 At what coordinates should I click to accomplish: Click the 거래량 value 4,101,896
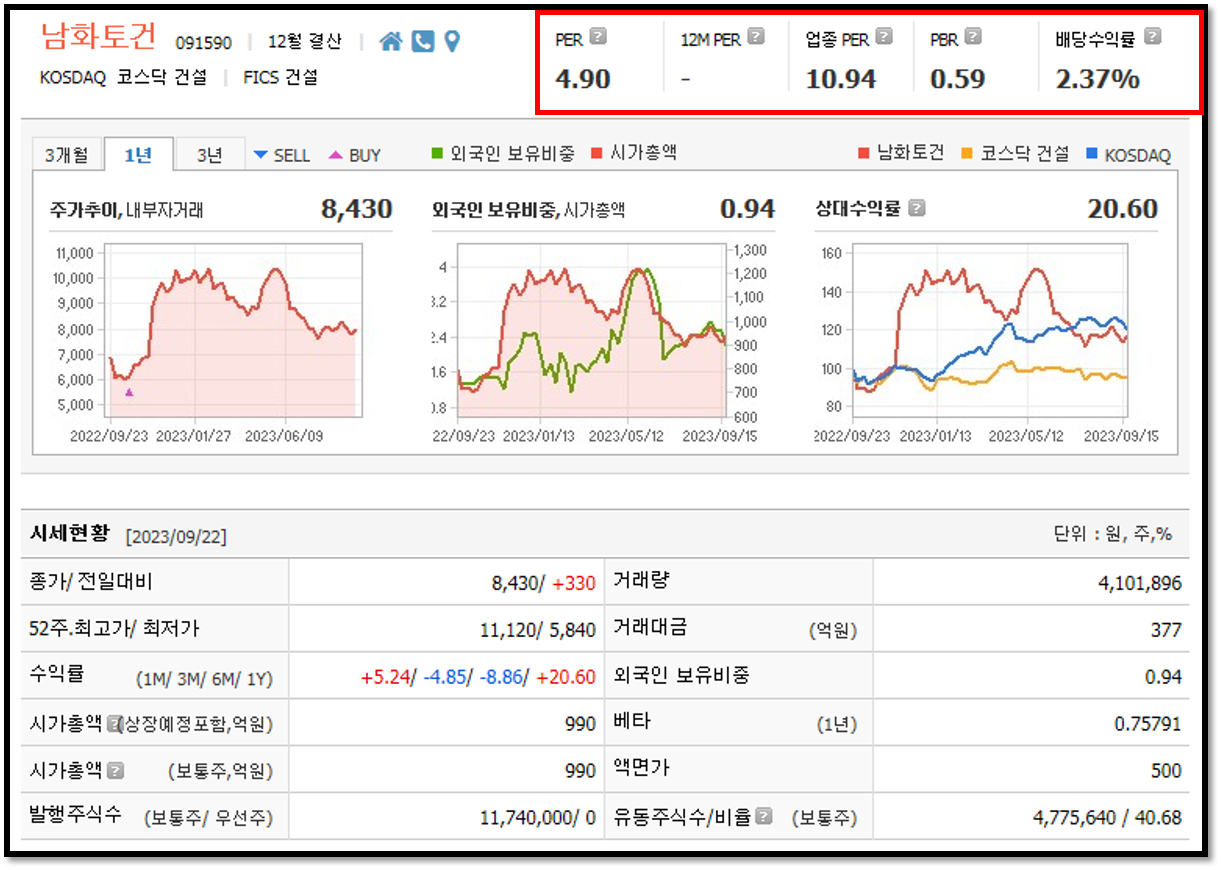pyautogui.click(x=1139, y=583)
